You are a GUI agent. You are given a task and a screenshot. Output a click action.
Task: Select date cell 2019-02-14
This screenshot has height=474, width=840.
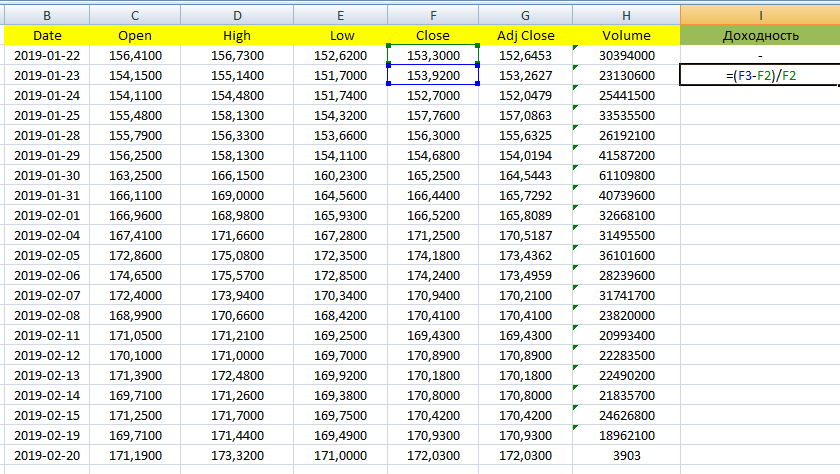click(47, 395)
